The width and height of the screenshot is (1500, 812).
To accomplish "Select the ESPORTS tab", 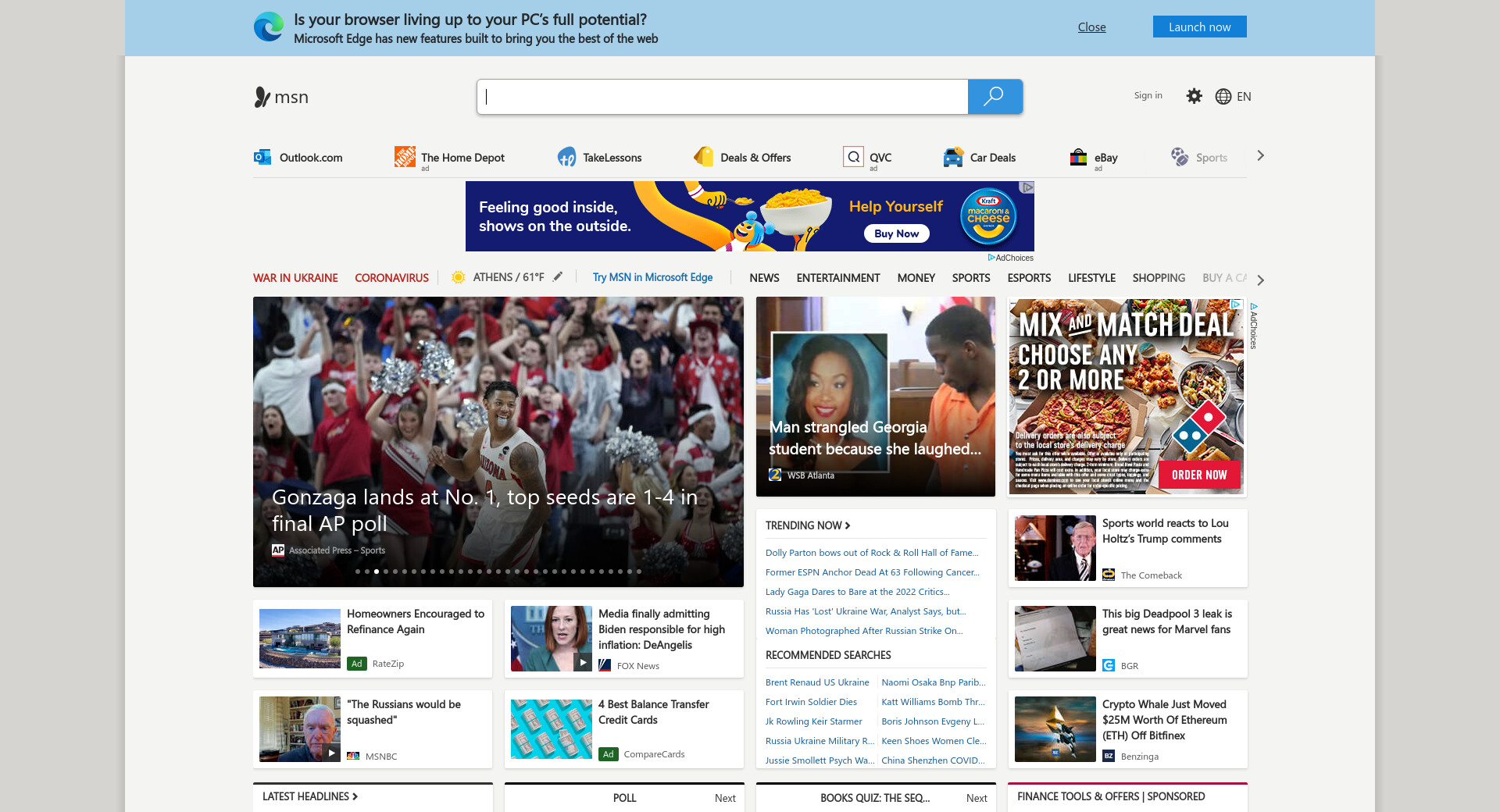I will (x=1029, y=278).
